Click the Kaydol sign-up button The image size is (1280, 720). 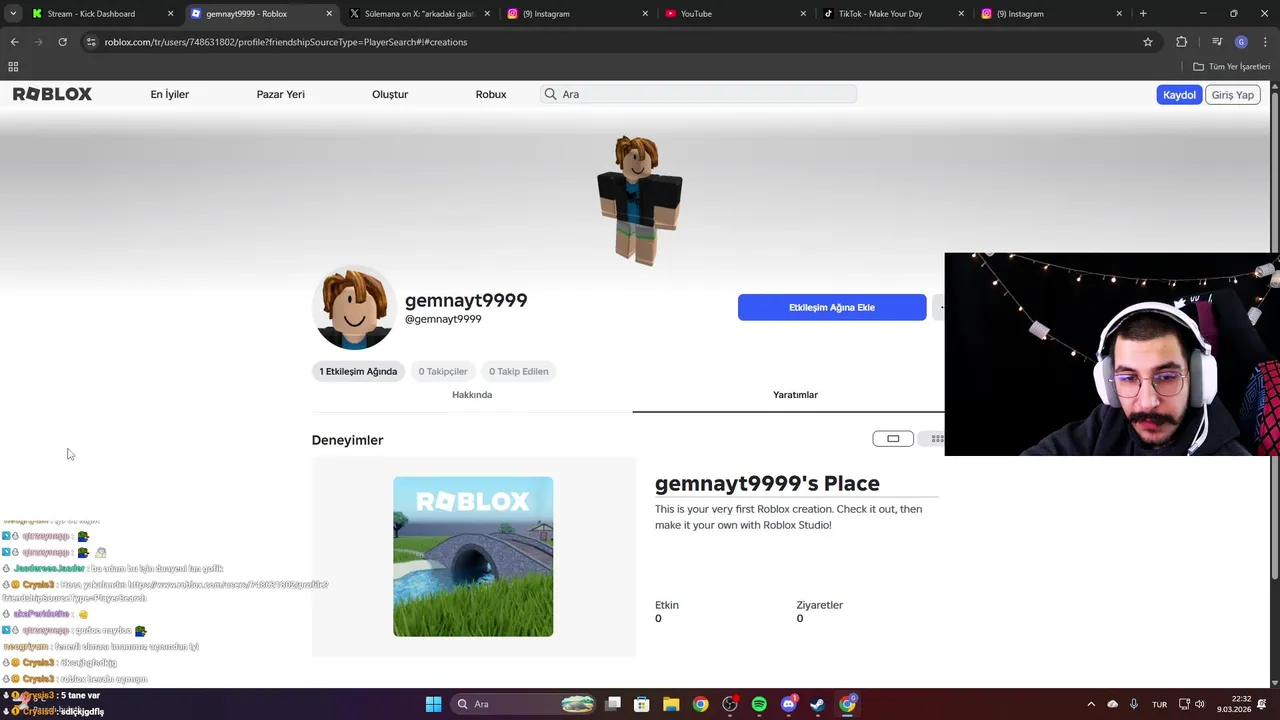click(1179, 95)
